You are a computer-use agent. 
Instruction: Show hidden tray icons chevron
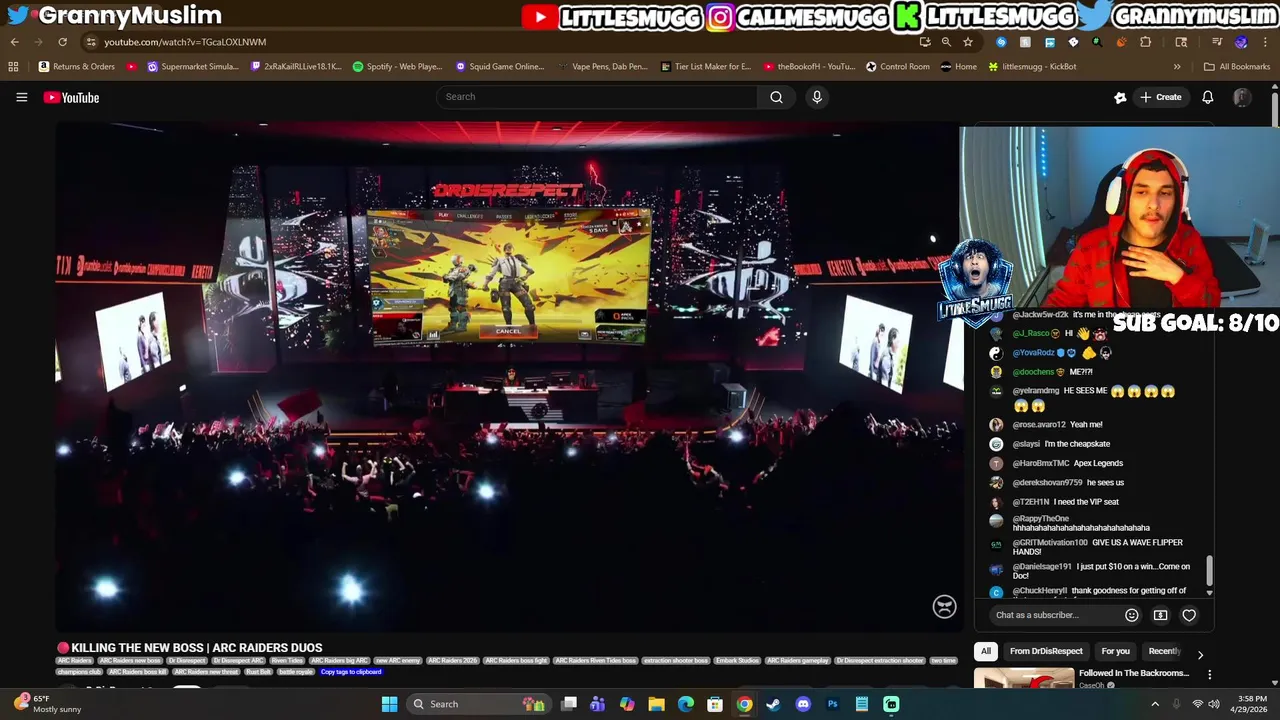(1155, 704)
